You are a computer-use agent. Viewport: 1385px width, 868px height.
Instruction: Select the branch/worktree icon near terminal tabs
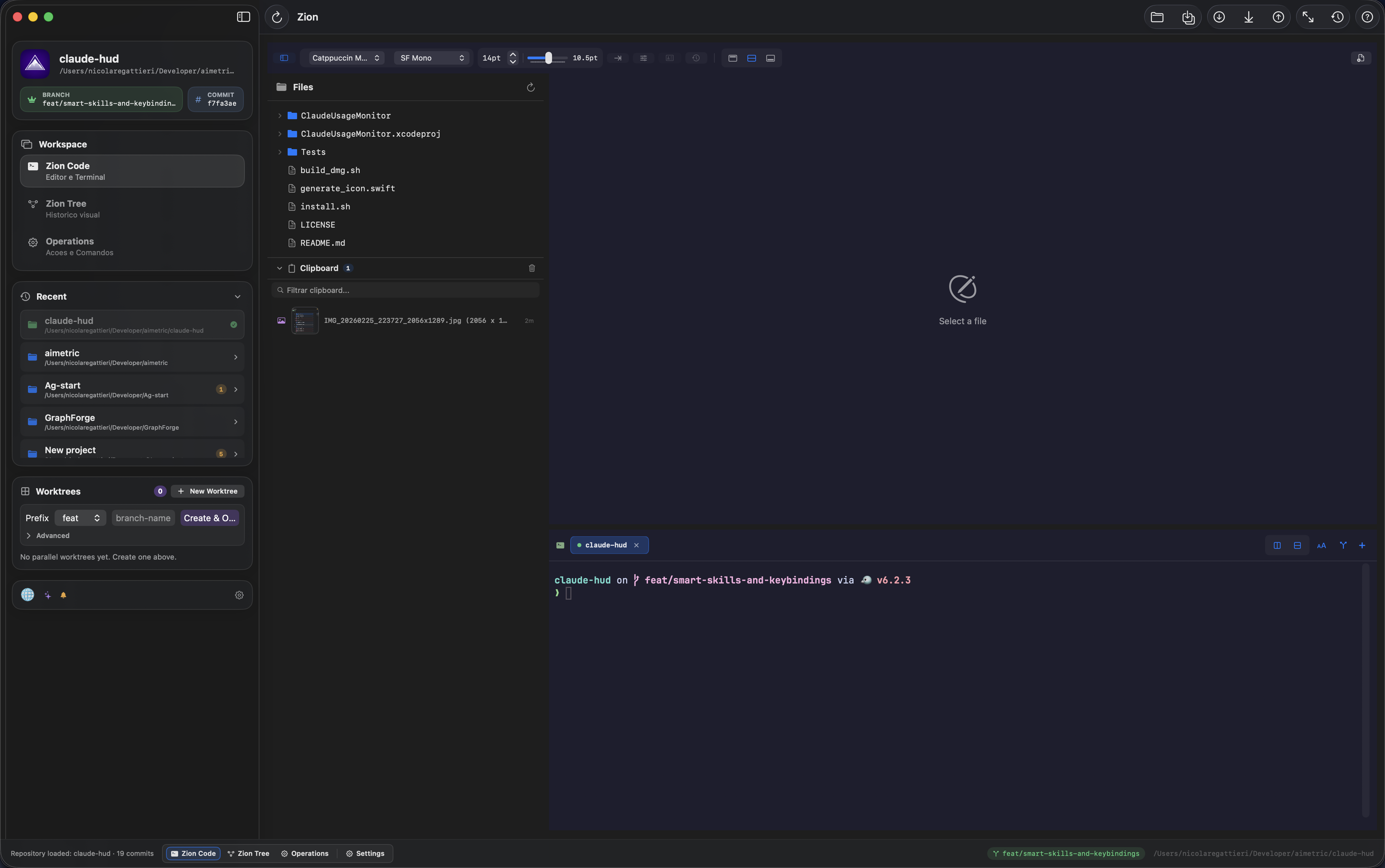point(1343,545)
